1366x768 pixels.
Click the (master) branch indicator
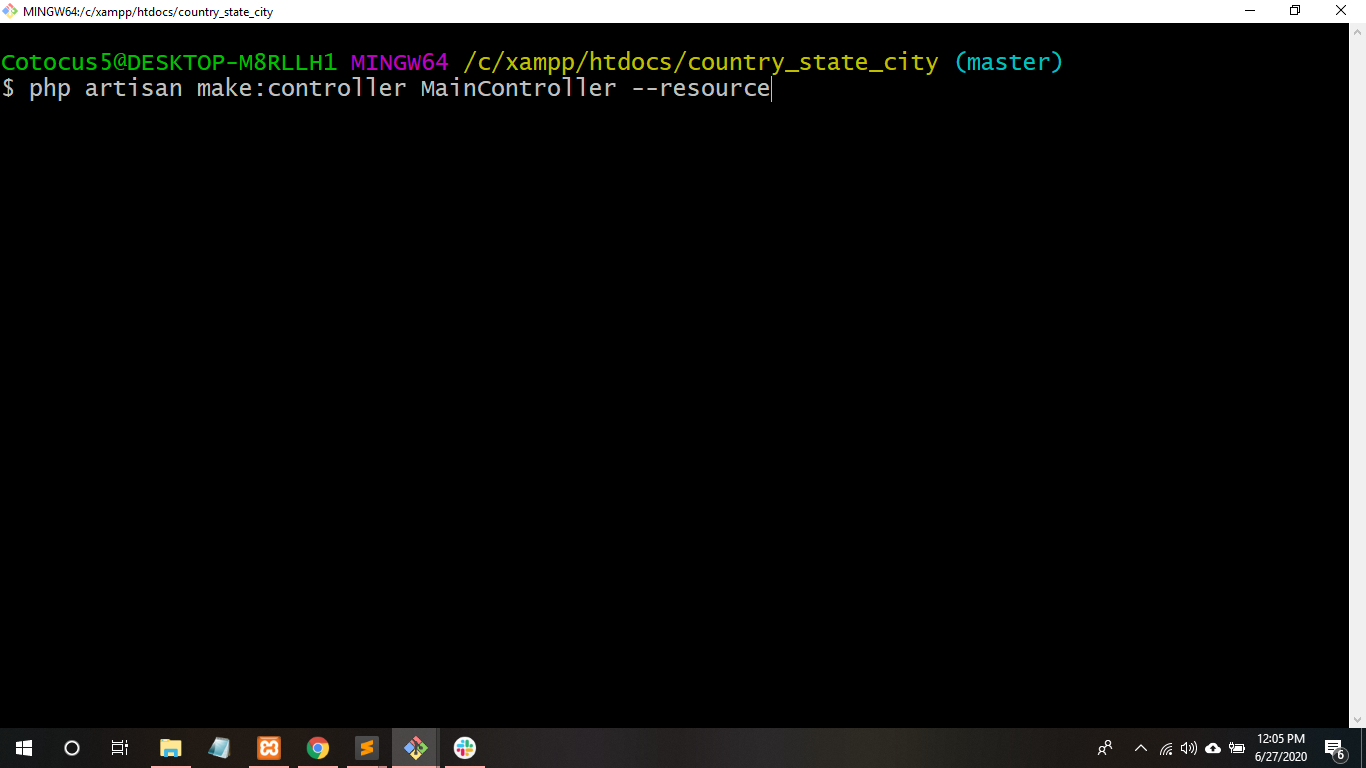tap(1009, 62)
